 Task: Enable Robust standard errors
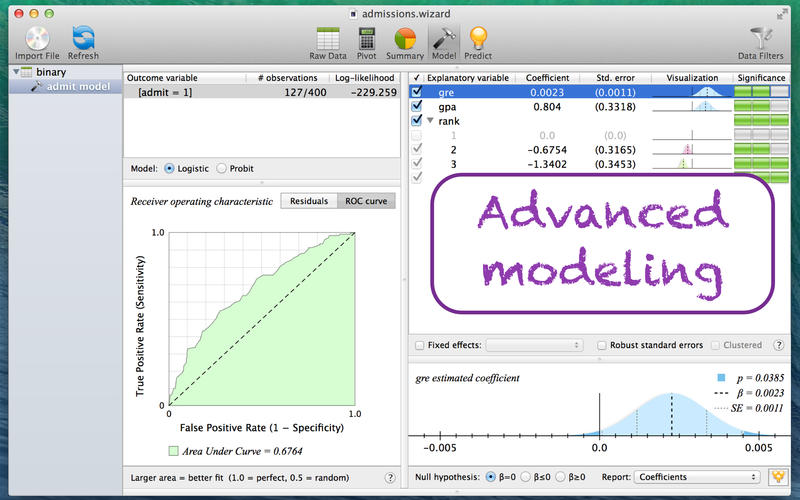point(602,345)
